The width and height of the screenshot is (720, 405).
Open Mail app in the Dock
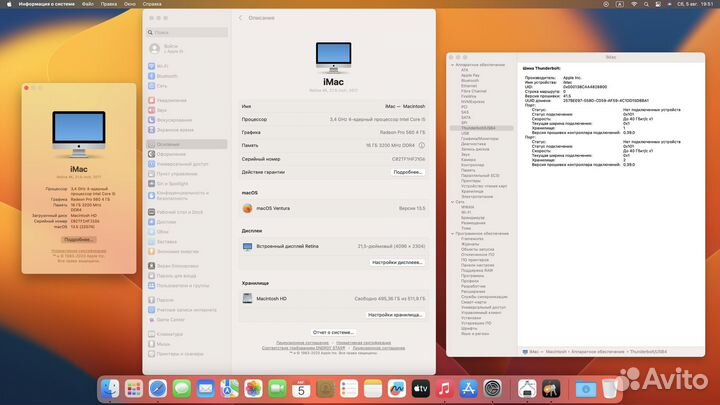pos(206,389)
